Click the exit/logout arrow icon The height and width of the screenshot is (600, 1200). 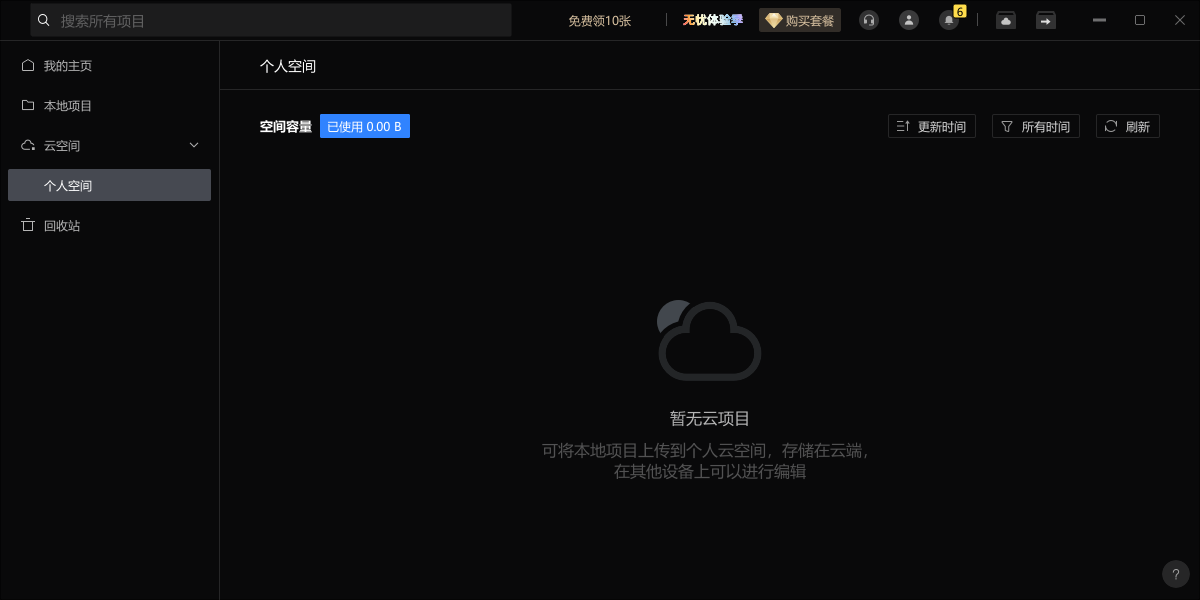pyautogui.click(x=1045, y=20)
